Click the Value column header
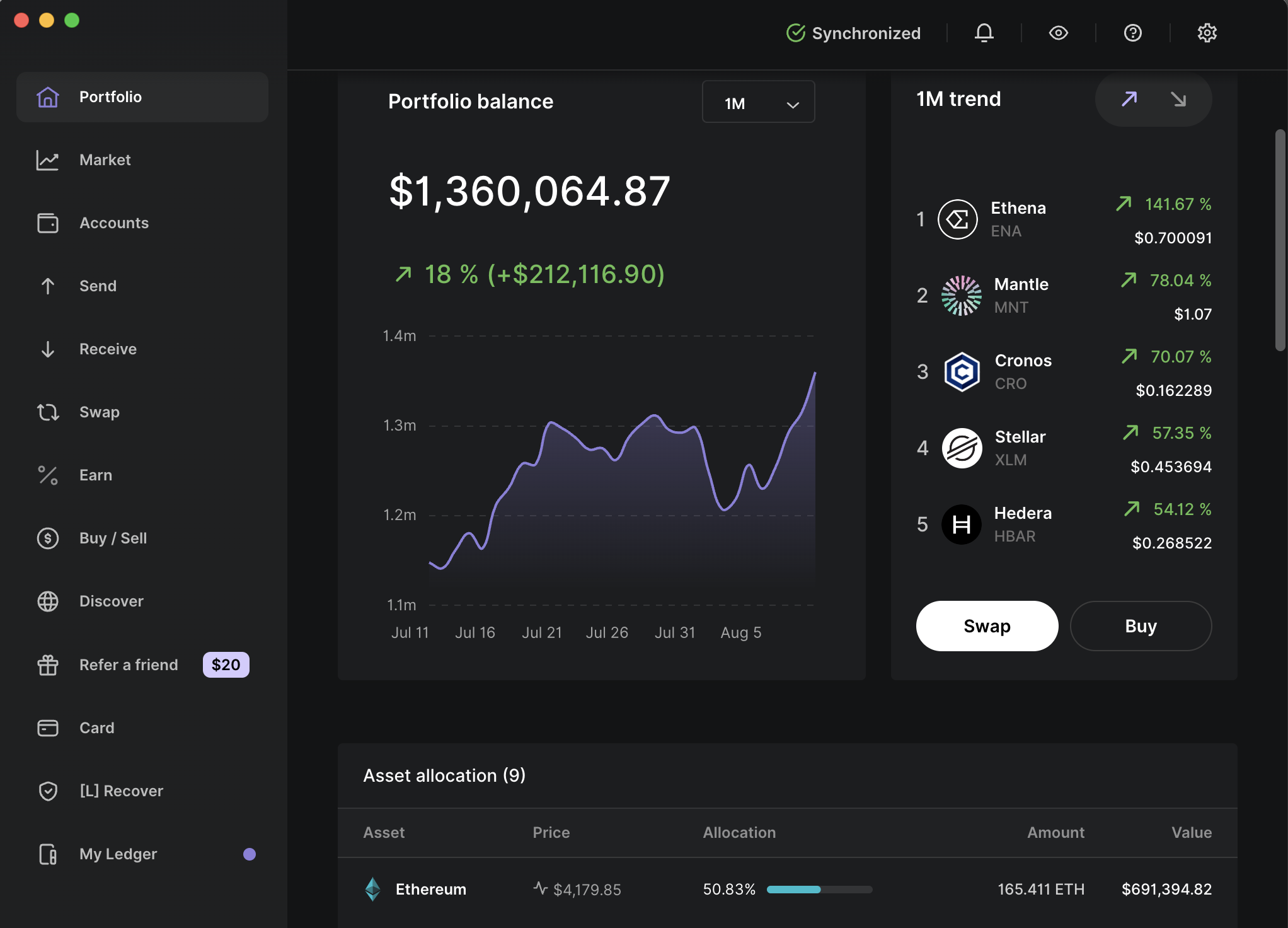The height and width of the screenshot is (928, 1288). [1192, 833]
